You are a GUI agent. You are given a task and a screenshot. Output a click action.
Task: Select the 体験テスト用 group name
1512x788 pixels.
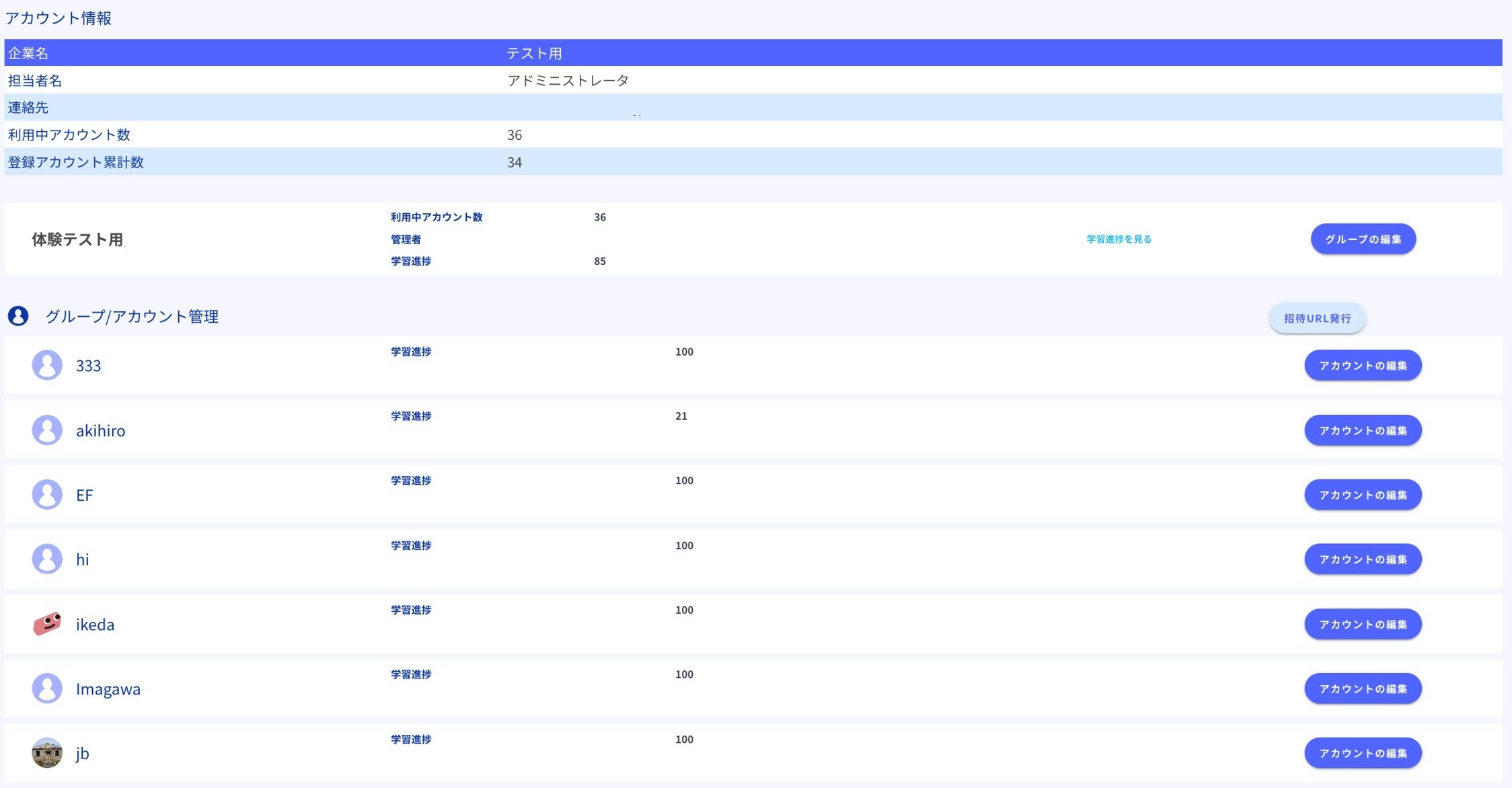click(x=77, y=239)
